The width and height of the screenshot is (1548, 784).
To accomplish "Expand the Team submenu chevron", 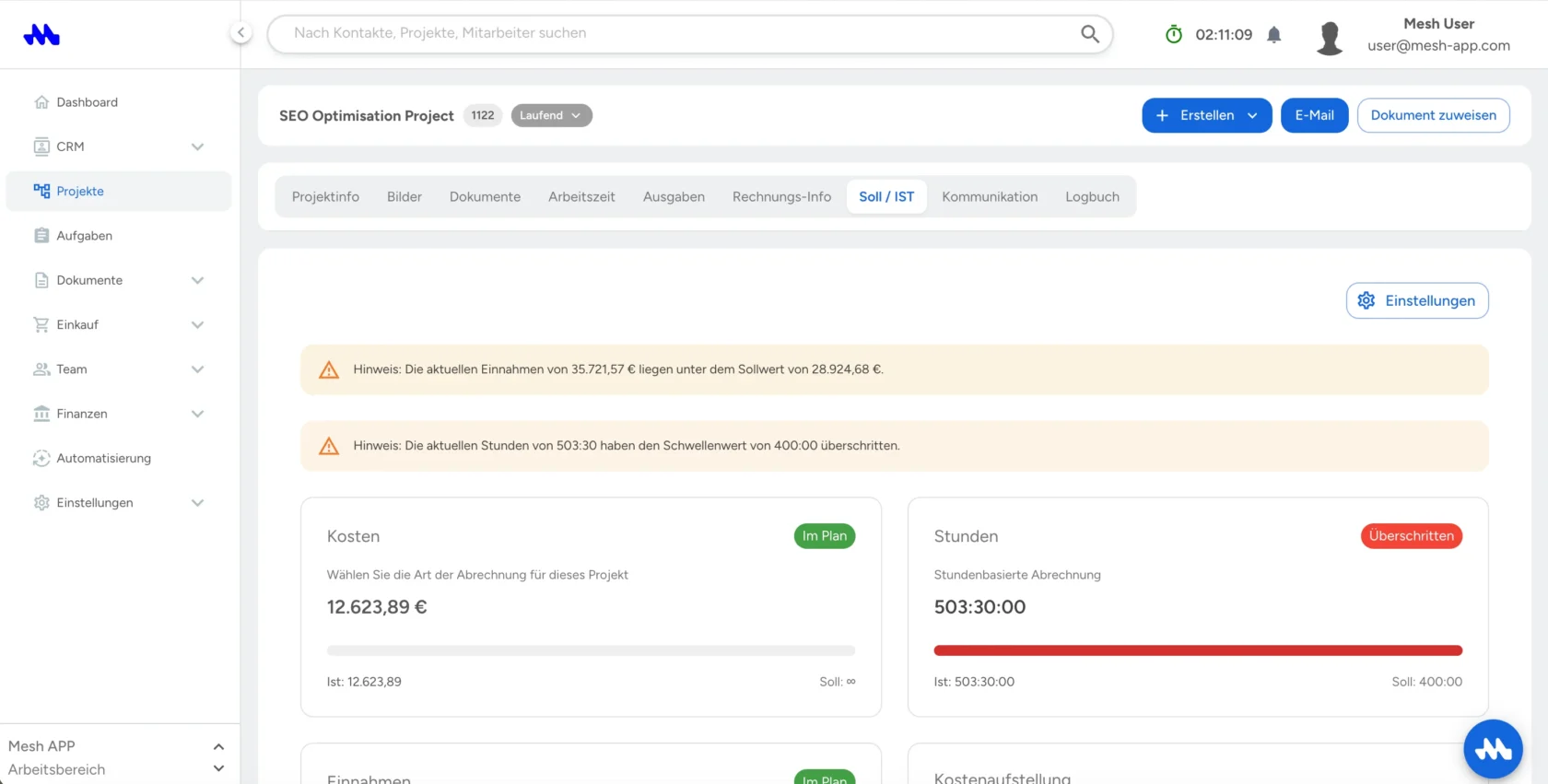I will (197, 369).
